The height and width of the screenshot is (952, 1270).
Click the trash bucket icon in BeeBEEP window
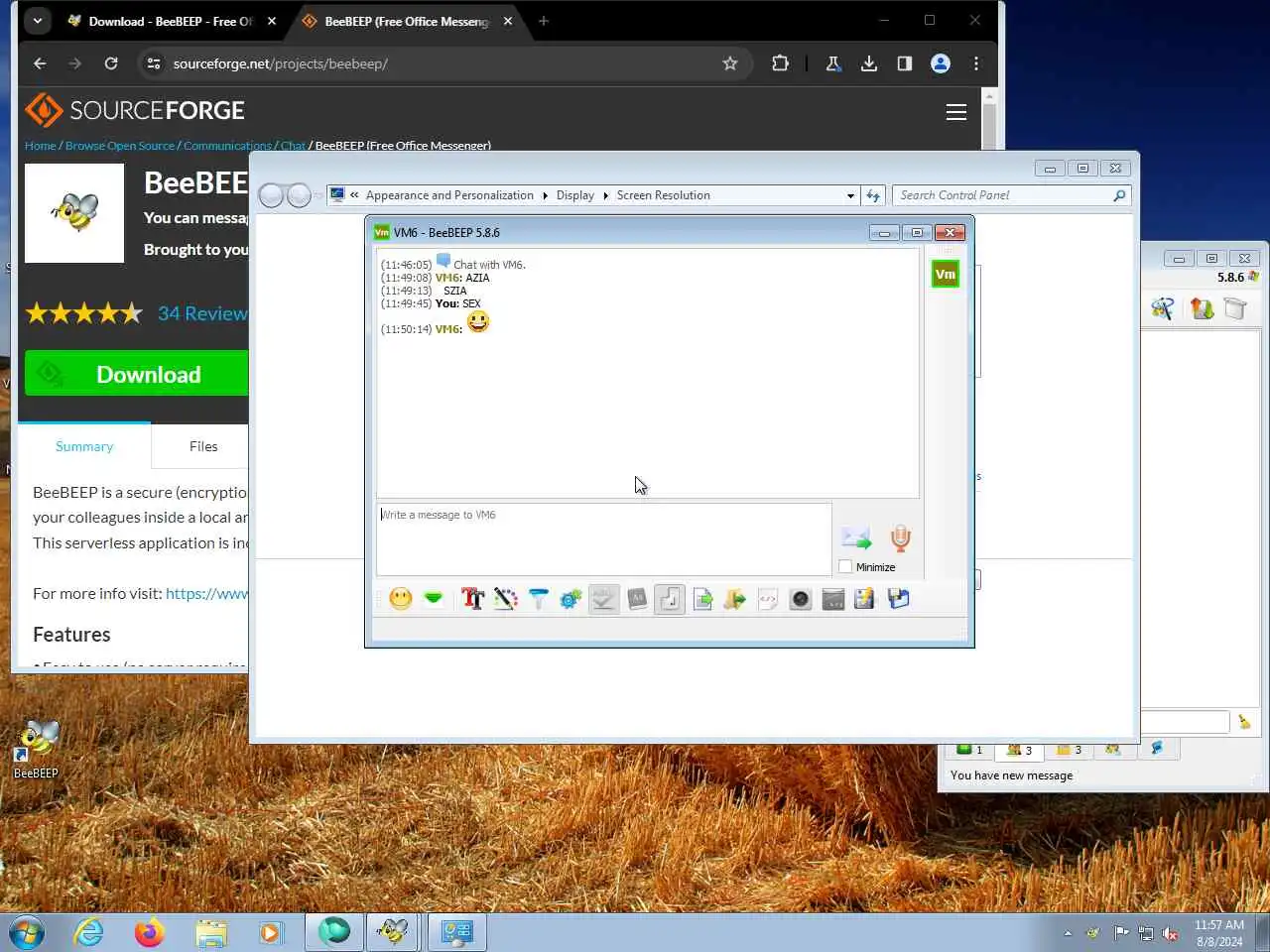pos(1235,308)
